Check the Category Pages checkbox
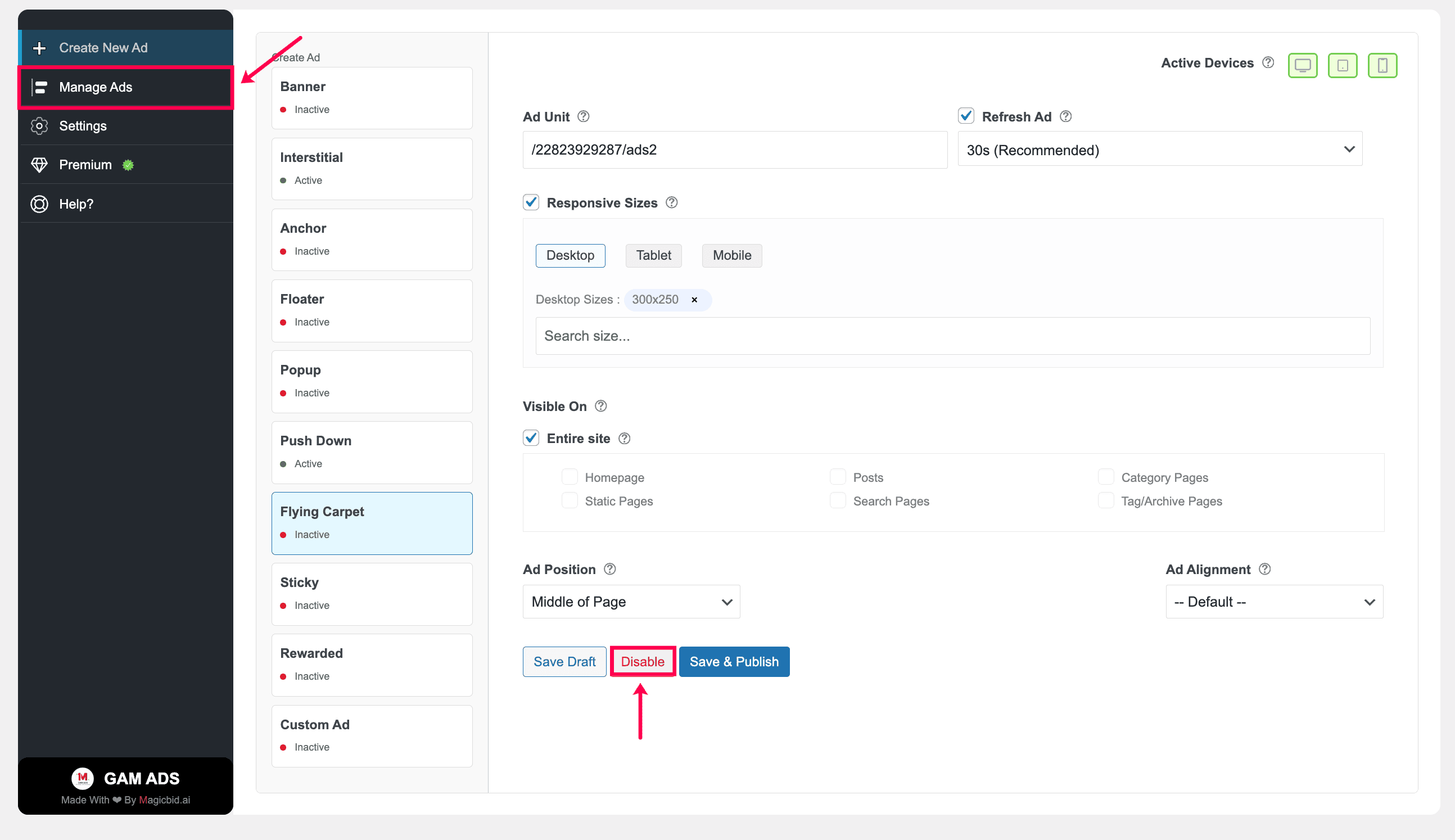Viewport: 1455px width, 840px height. tap(1106, 477)
